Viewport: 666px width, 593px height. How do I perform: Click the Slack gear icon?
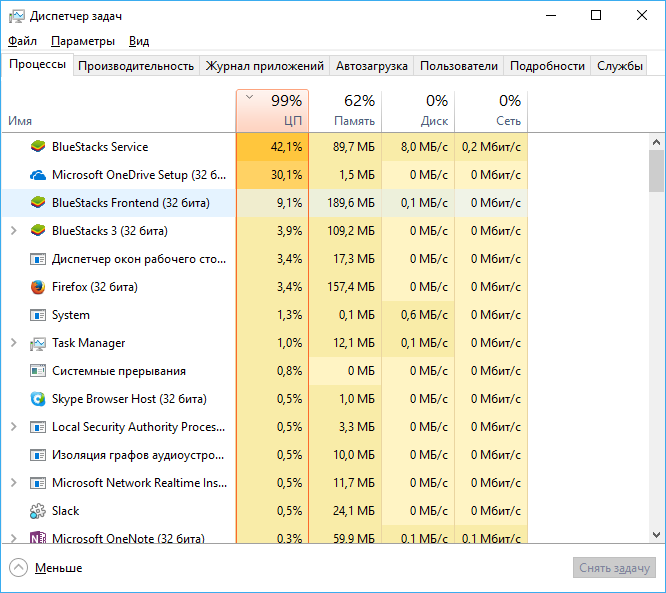point(38,511)
